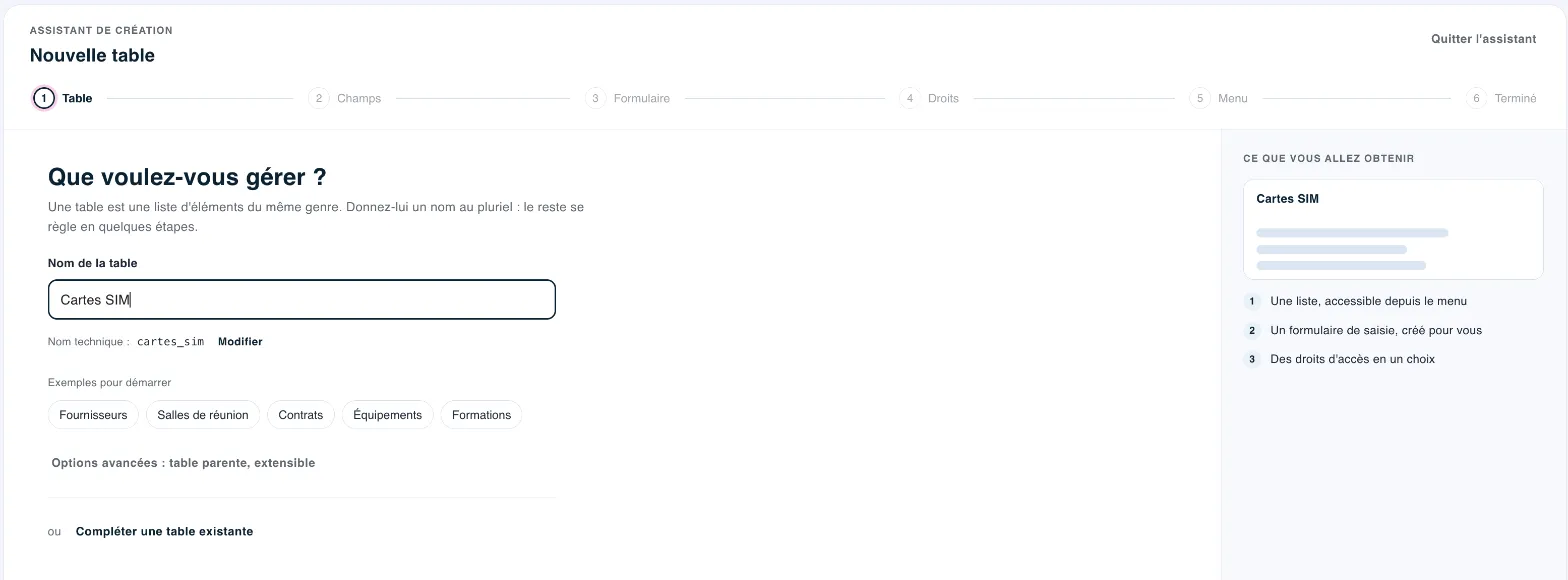Choose the Équipements example chip
1568x580 pixels.
tap(388, 415)
